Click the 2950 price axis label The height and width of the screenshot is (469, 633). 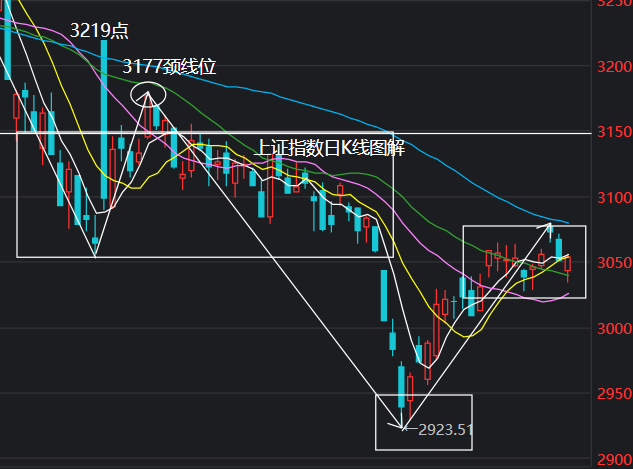(x=615, y=394)
